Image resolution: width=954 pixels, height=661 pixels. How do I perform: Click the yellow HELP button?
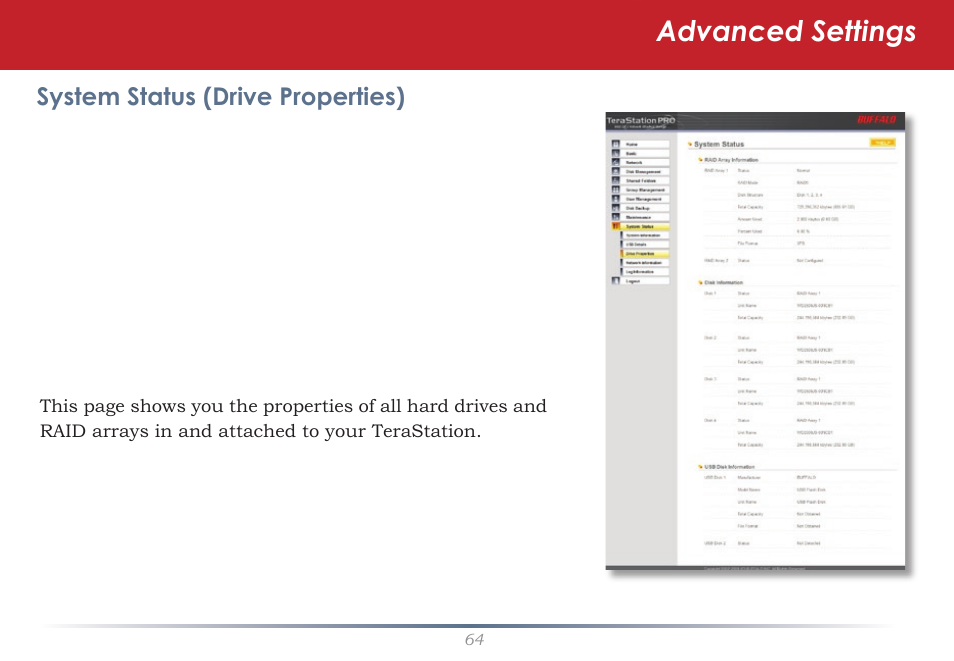tap(882, 143)
